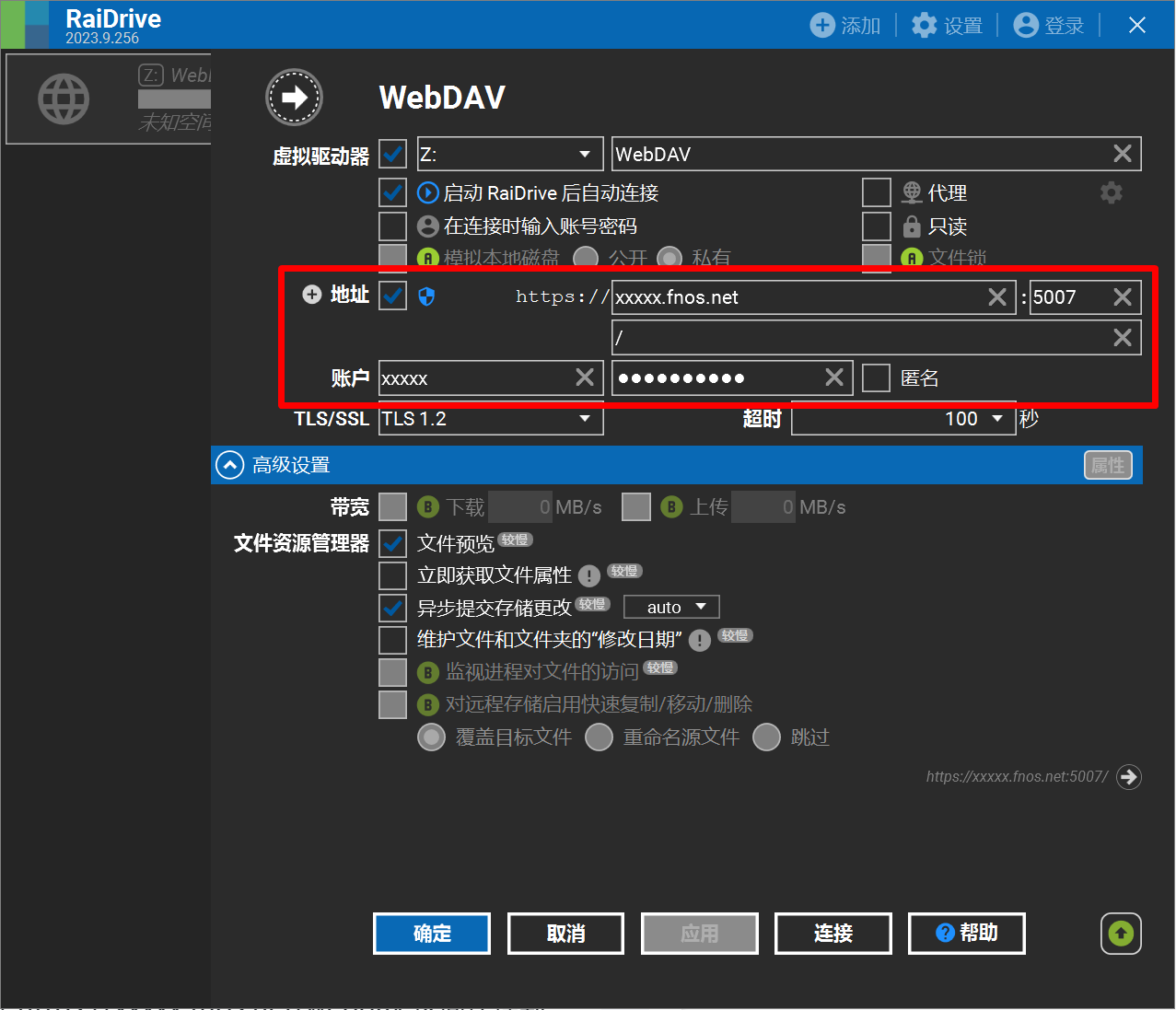Screen dimensions: 1176x1010
Task: Select the 重命名源文件 radio button
Action: click(599, 737)
